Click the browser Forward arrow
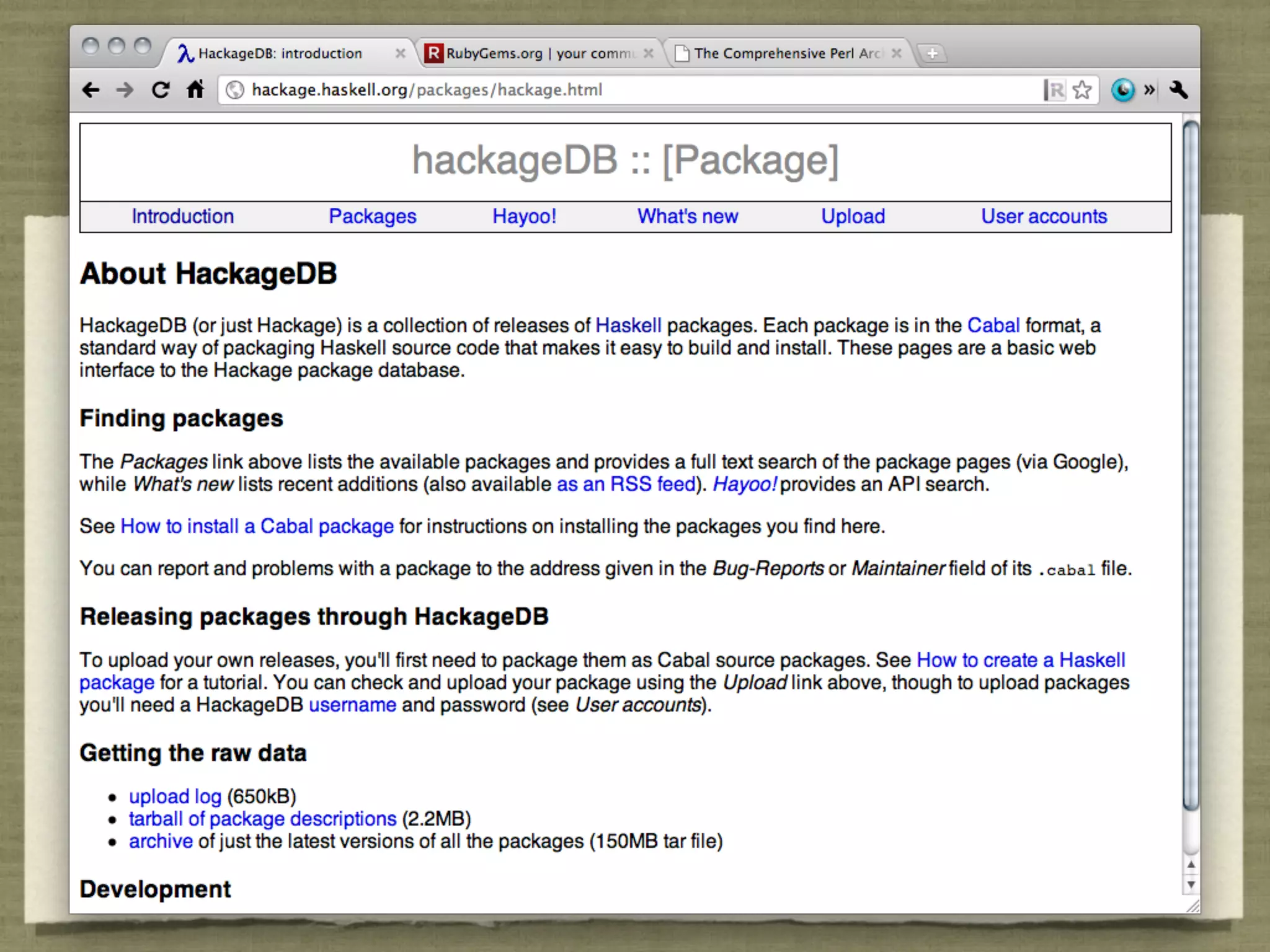 click(125, 90)
